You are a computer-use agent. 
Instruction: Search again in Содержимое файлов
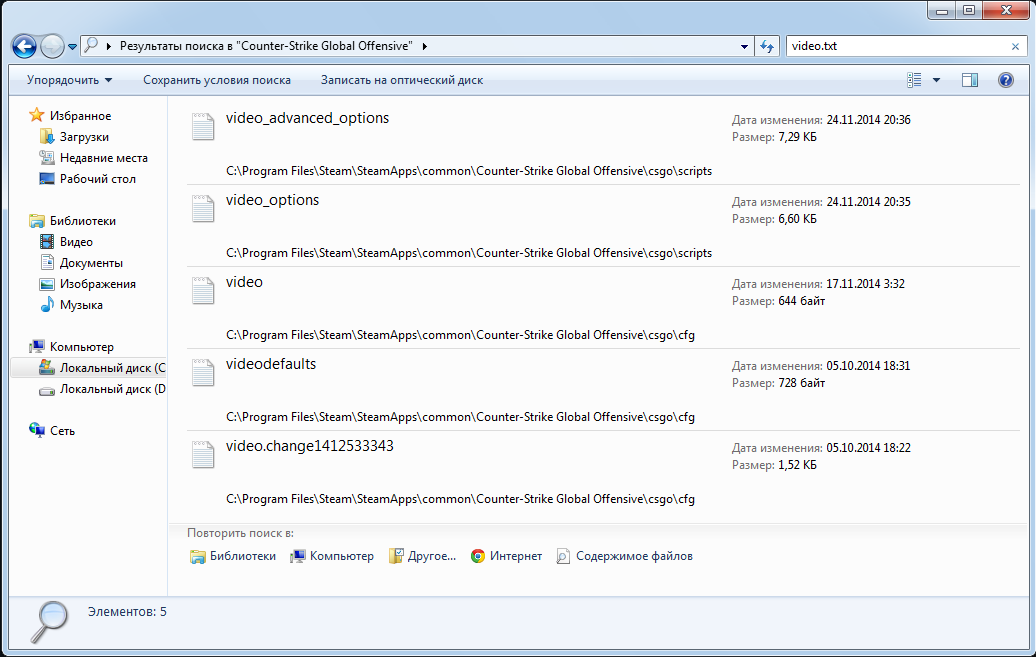pos(624,556)
